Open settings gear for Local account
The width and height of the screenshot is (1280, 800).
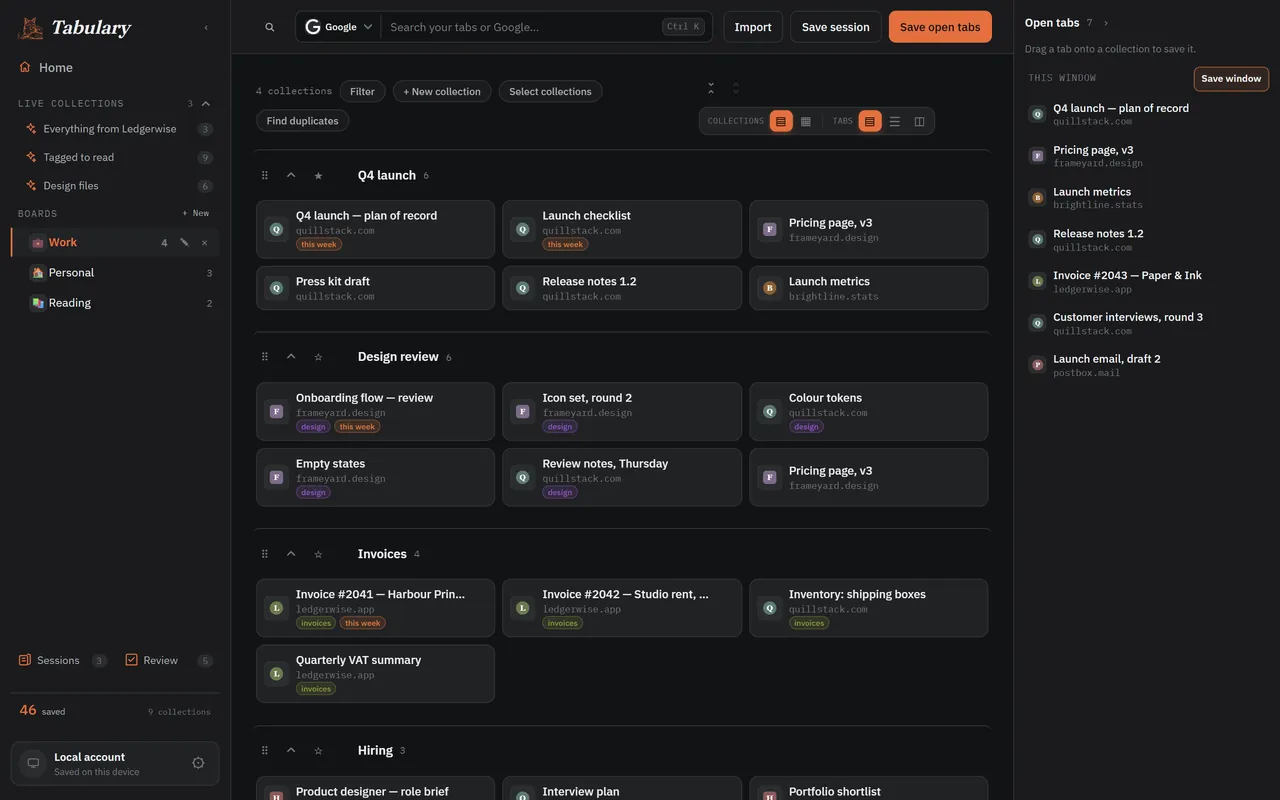198,763
